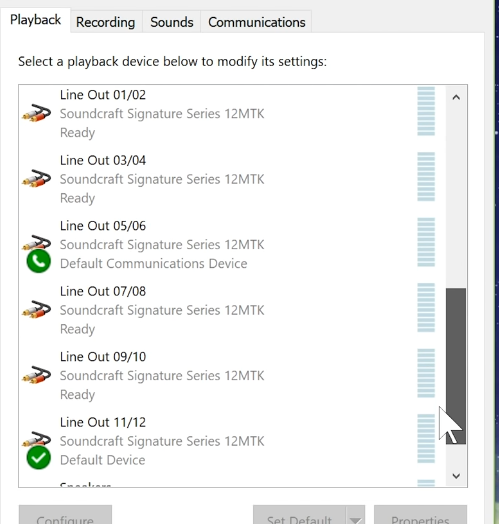The image size is (499, 524).
Task: Open the Sounds tab
Action: tap(172, 22)
